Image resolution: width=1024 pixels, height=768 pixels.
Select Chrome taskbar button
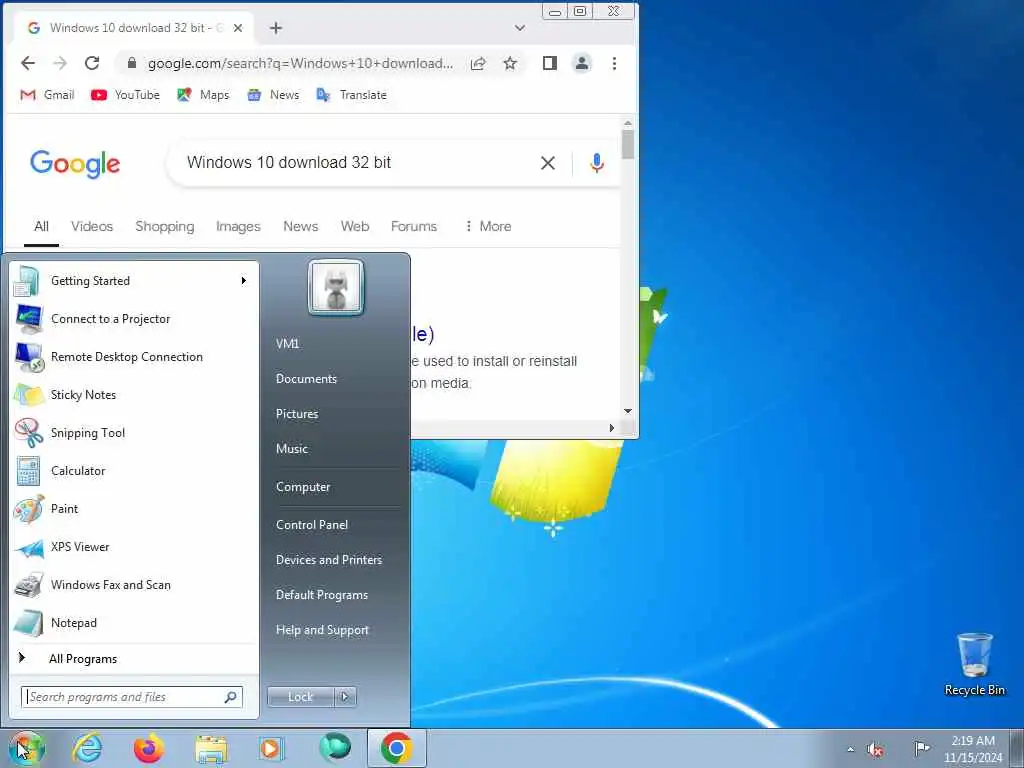(396, 748)
